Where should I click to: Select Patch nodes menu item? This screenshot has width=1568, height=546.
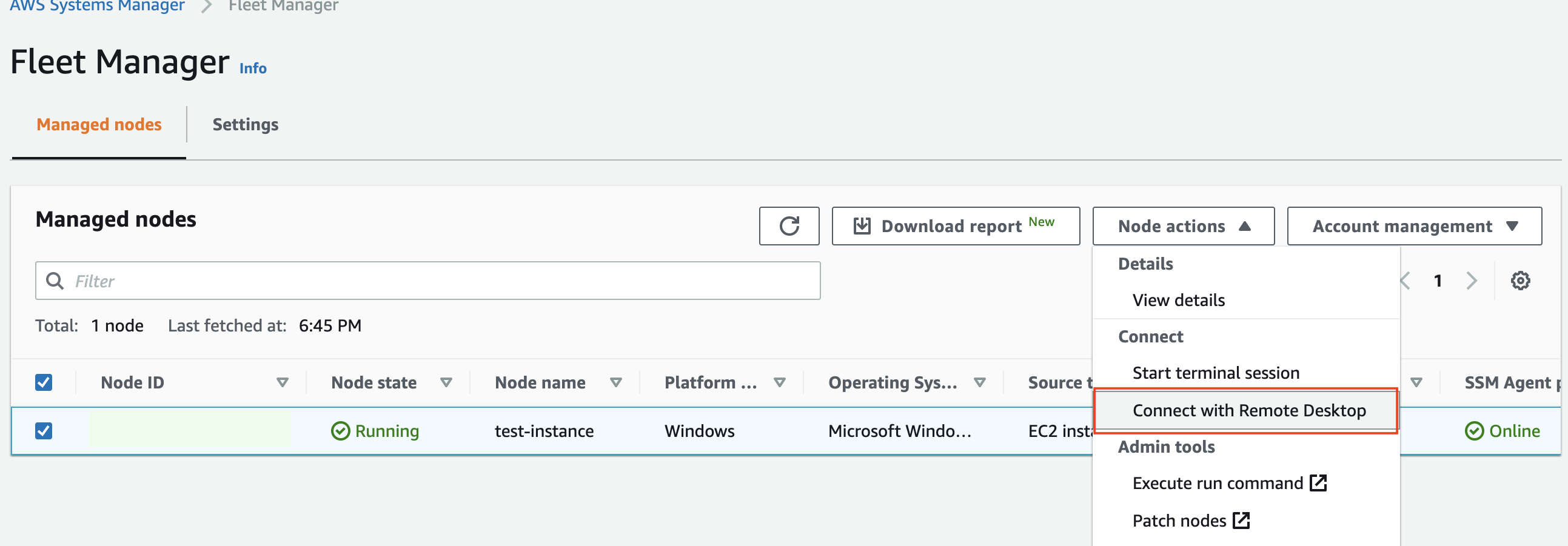[x=1191, y=521]
